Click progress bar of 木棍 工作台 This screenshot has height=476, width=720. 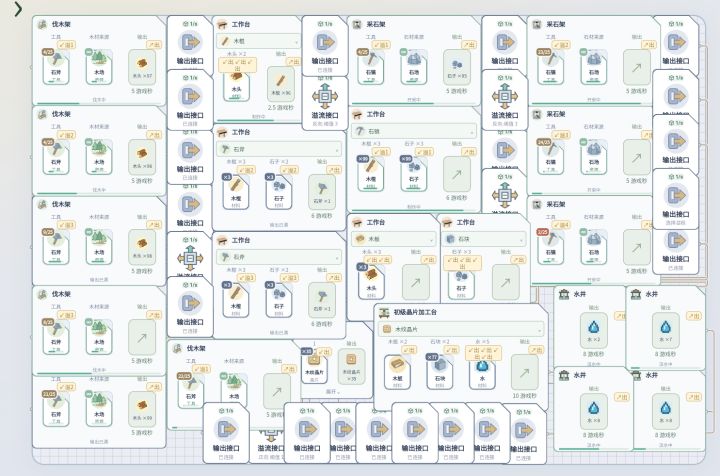click(x=259, y=121)
